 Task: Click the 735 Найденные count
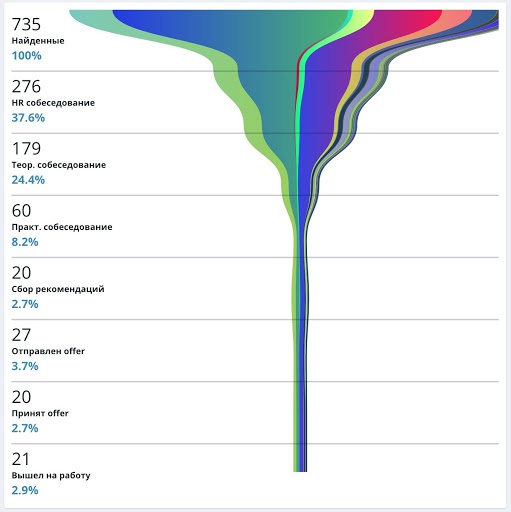coord(26,24)
